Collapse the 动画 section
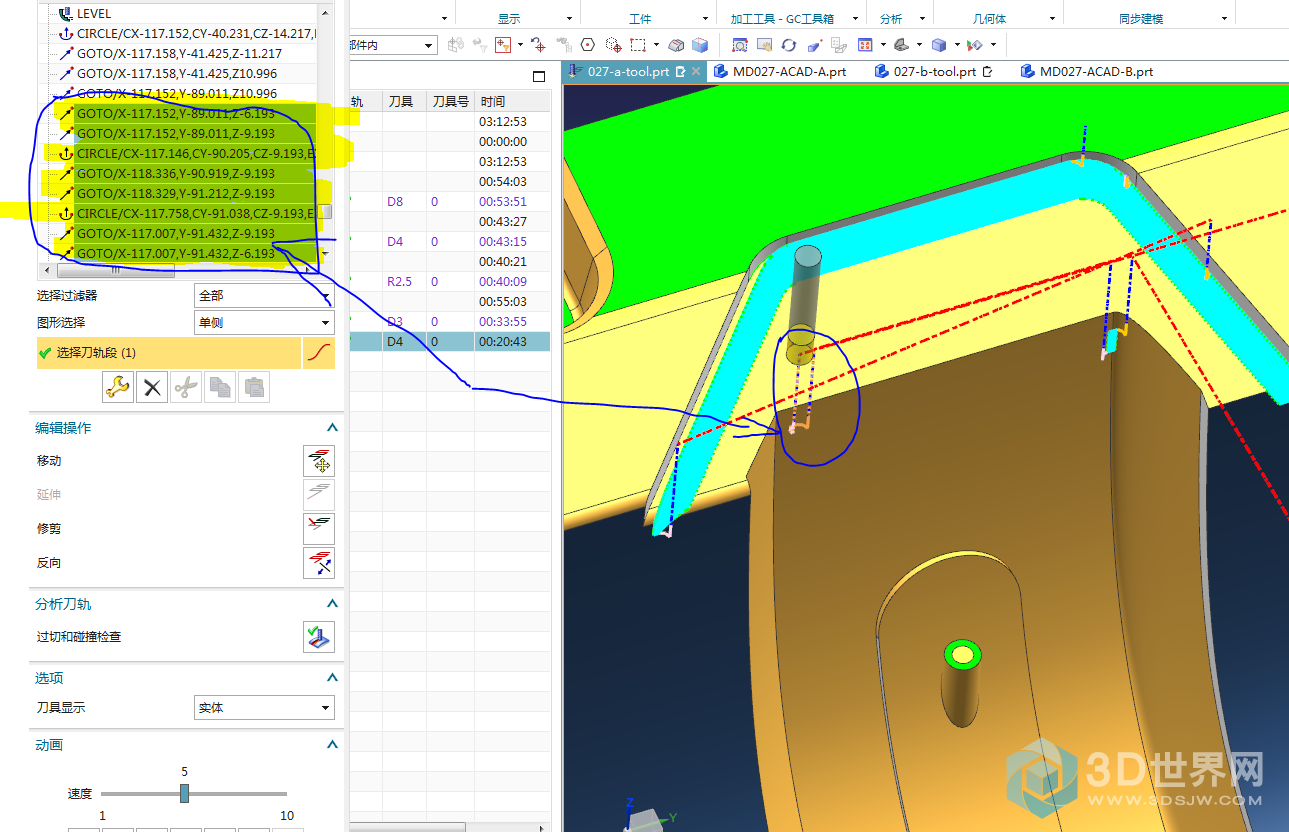 click(x=332, y=745)
